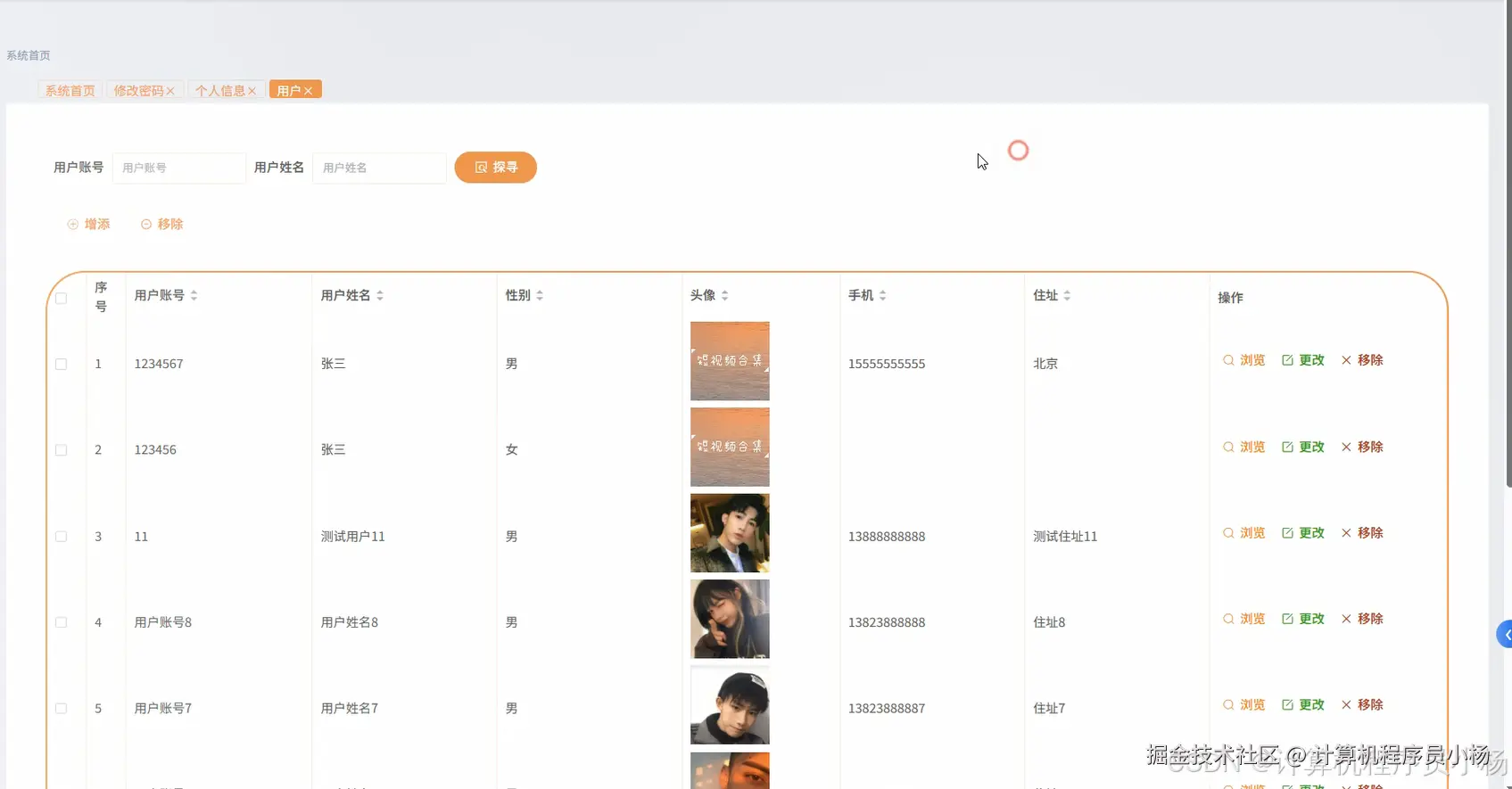Sort by the 头像 column arrows
1512x789 pixels.
click(x=725, y=295)
